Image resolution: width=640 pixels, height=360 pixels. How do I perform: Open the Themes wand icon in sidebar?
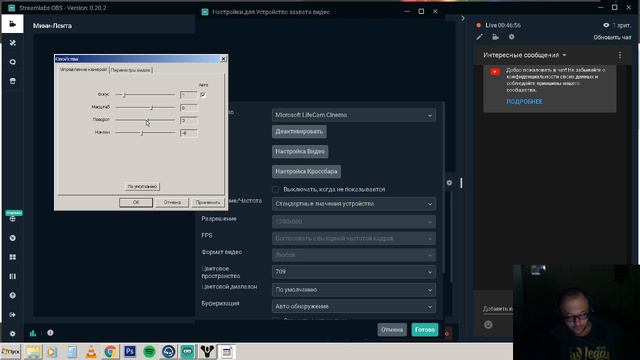point(13,43)
